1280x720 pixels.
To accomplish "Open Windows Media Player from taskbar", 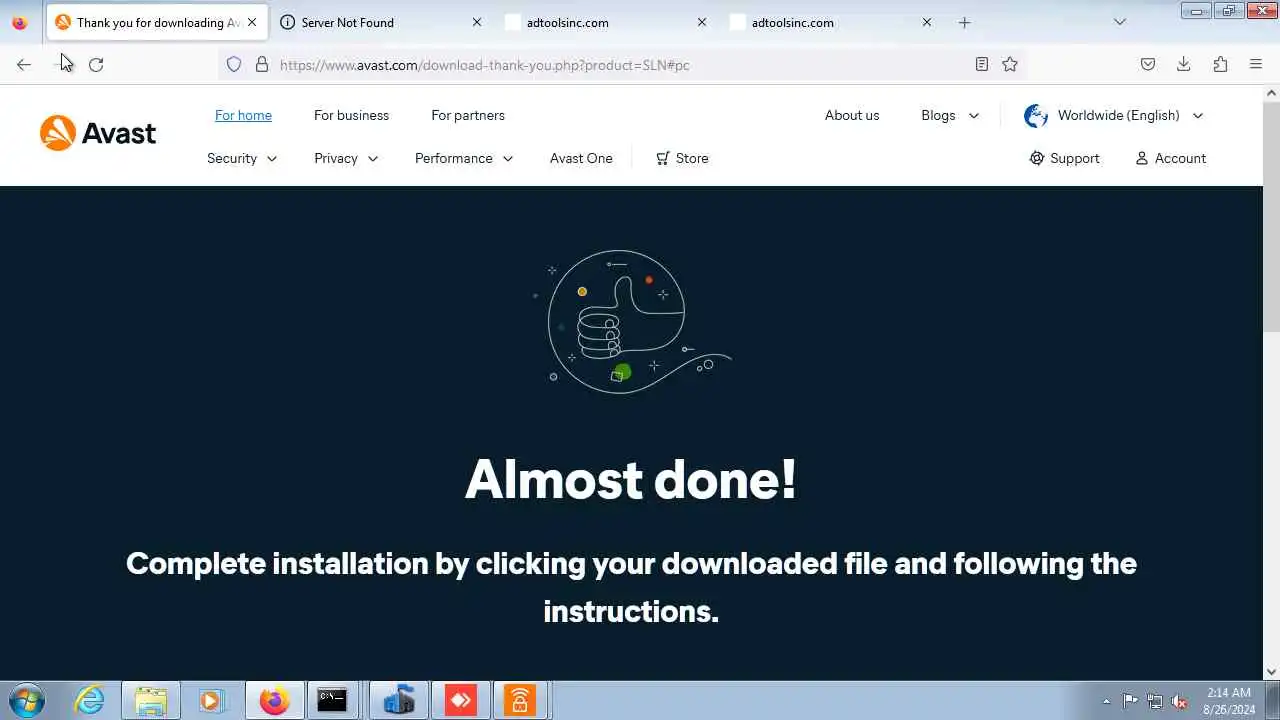I will [212, 700].
